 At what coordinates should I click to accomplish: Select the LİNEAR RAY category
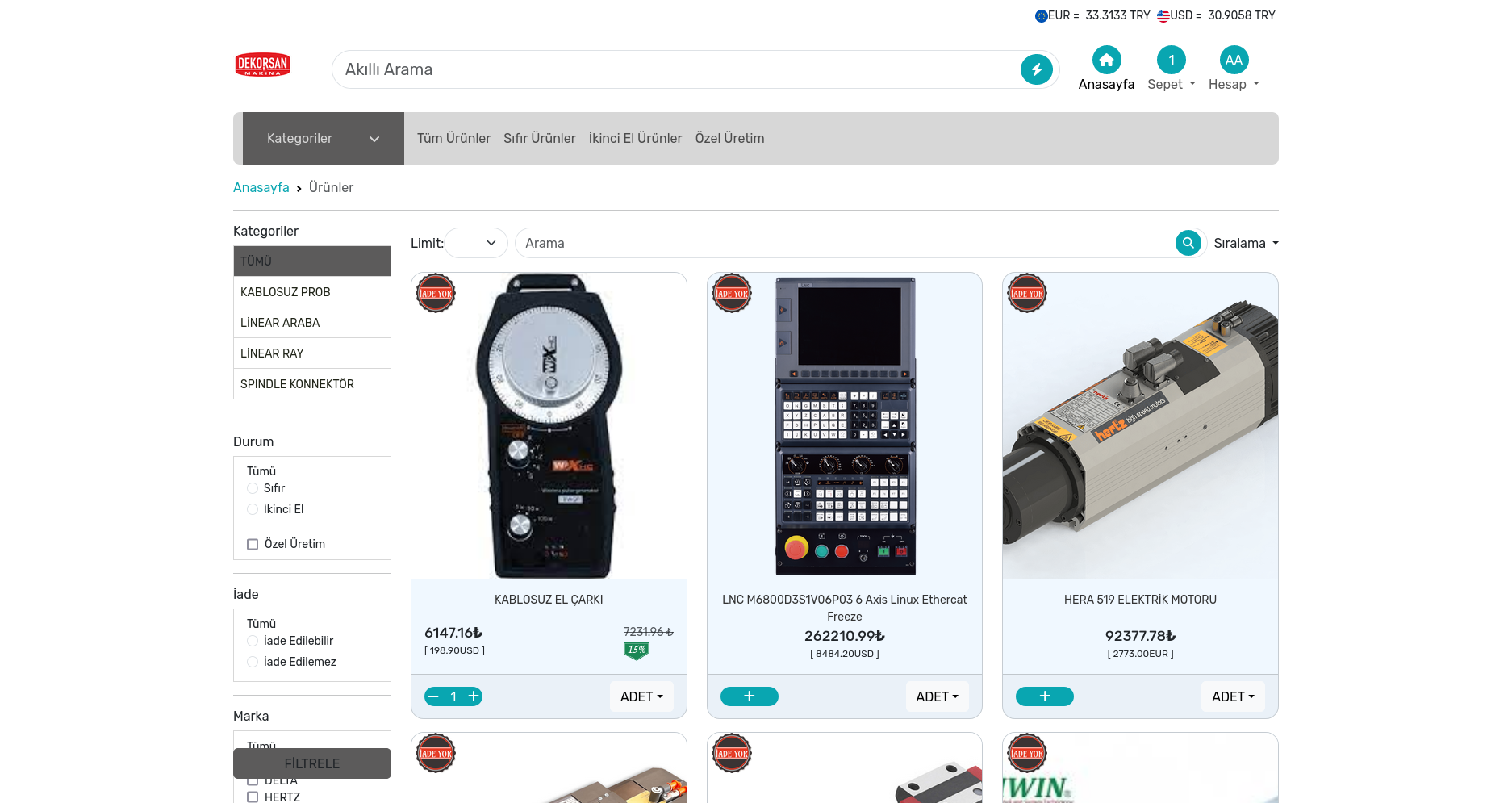312,353
